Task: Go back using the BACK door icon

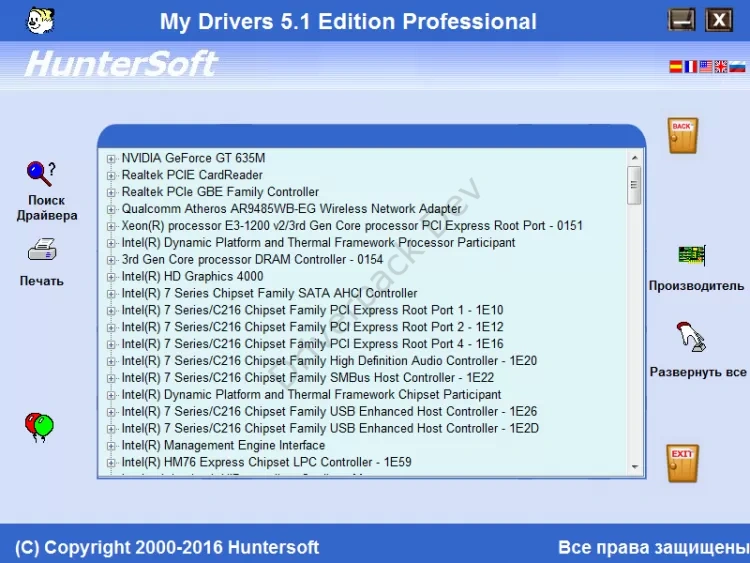Action: tap(683, 136)
